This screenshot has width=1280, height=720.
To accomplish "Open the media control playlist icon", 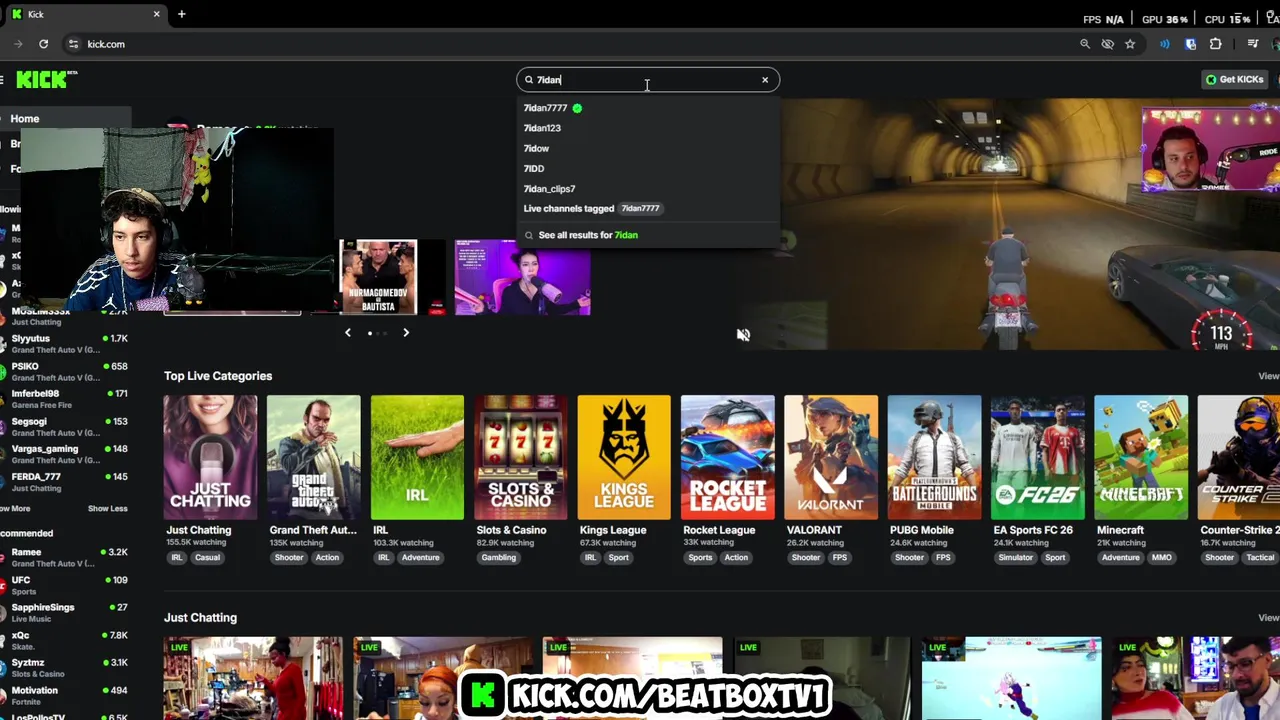I will pyautogui.click(x=1253, y=44).
